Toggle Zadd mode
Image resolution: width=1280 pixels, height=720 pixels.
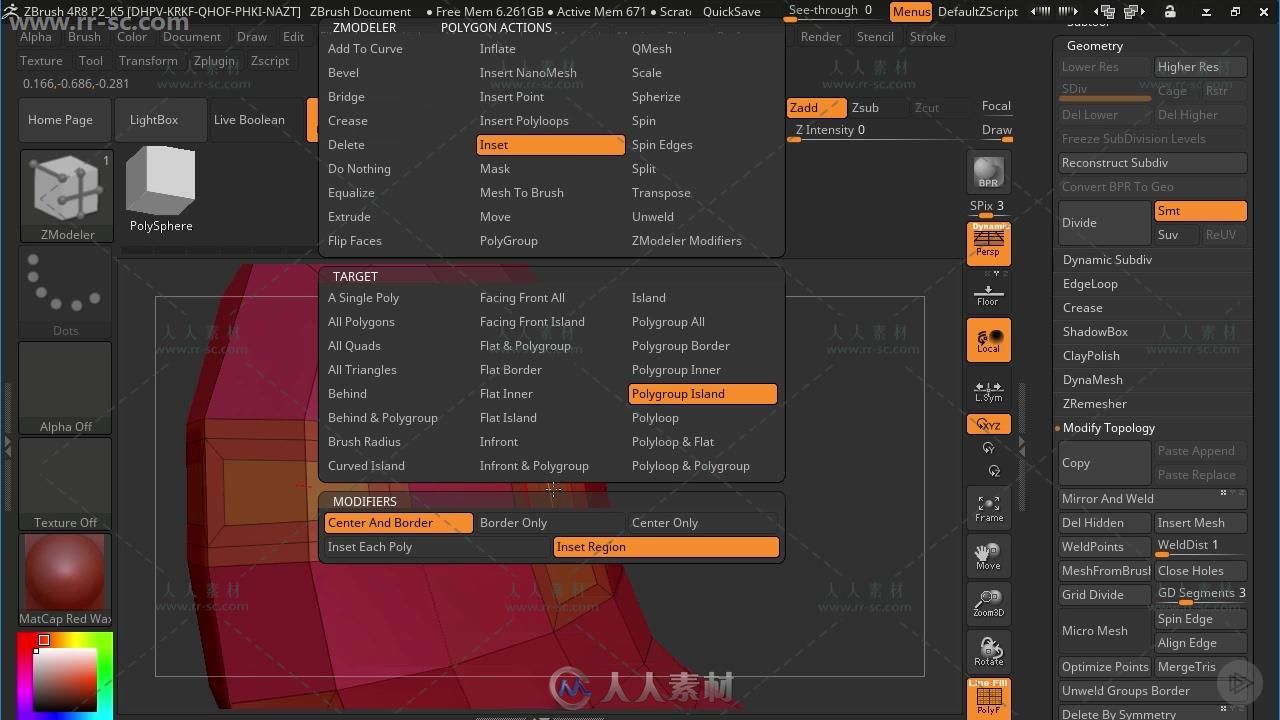pos(816,108)
